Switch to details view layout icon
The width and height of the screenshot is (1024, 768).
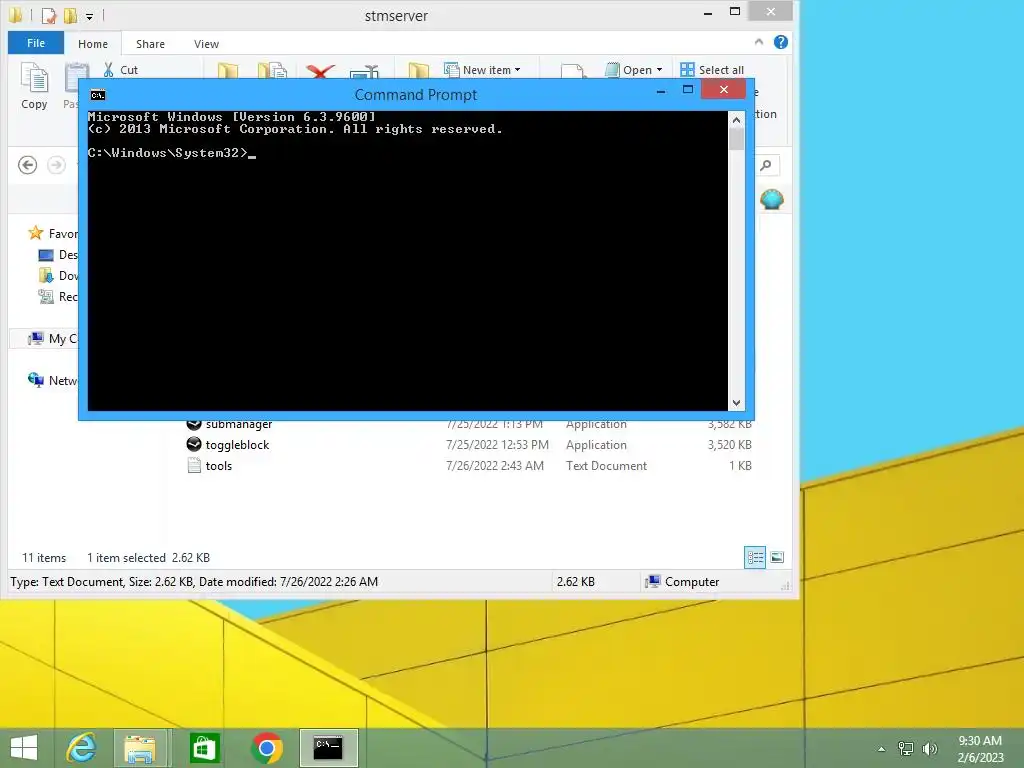tap(755, 557)
